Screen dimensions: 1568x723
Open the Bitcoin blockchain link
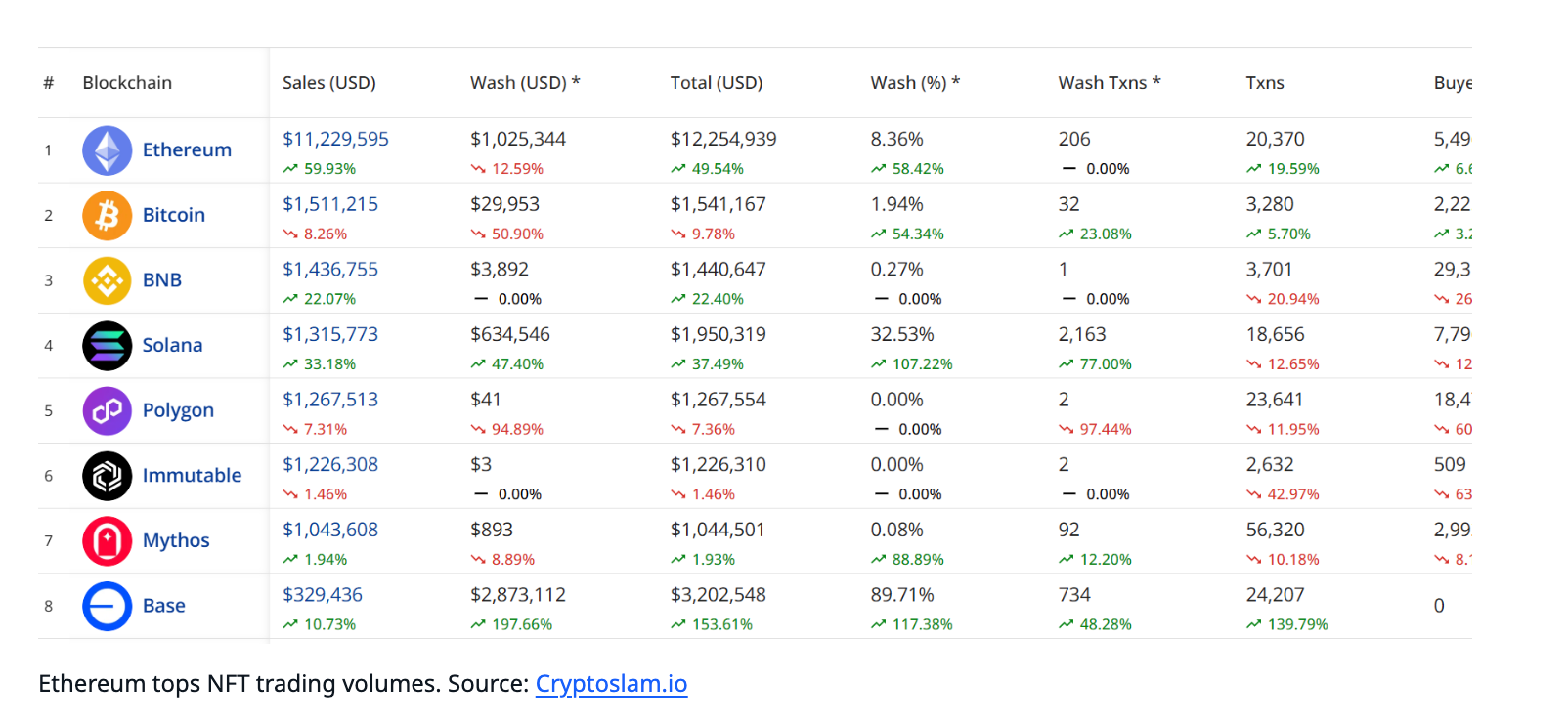tap(174, 215)
